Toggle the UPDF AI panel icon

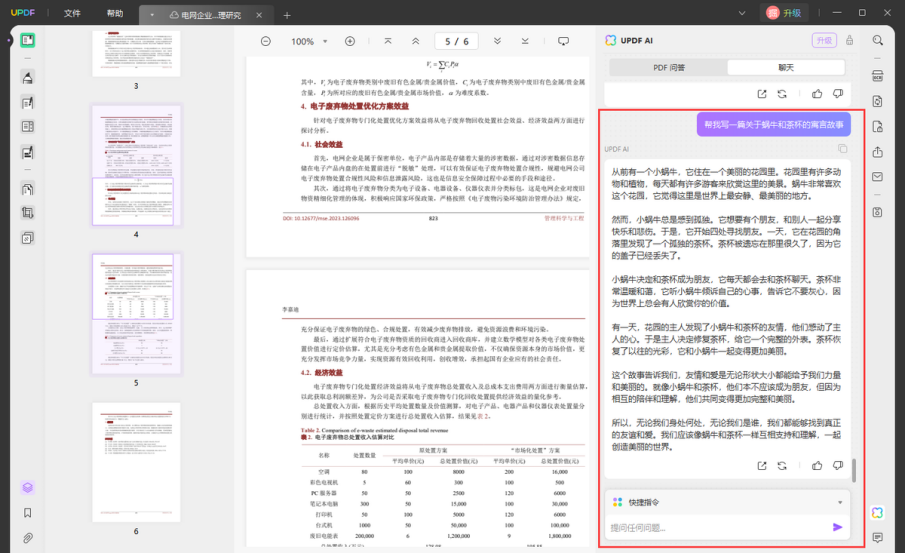click(877, 513)
